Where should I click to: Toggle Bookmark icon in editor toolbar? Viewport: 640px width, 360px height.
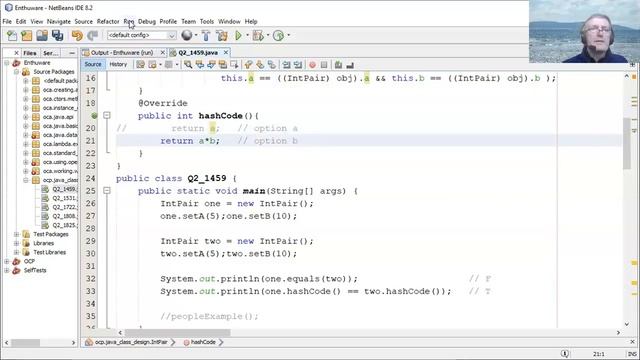click(x=271, y=64)
